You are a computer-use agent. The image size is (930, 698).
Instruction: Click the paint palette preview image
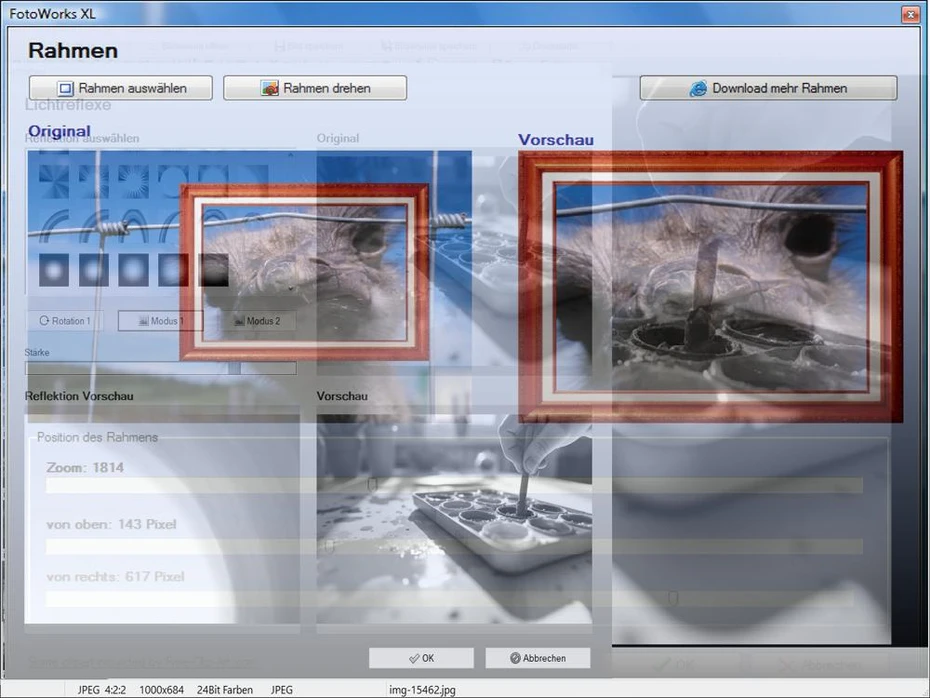pyautogui.click(x=454, y=520)
